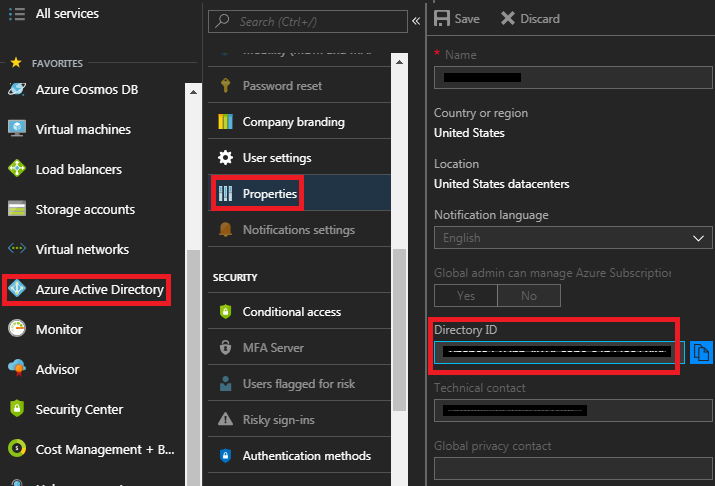715x486 pixels.
Task: Click the Virtual networks arrows icon
Action: point(17,248)
